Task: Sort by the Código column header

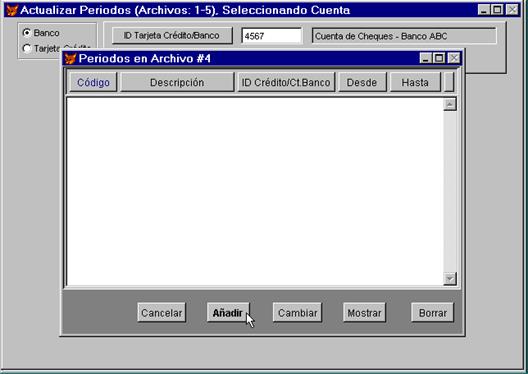Action: point(93,82)
